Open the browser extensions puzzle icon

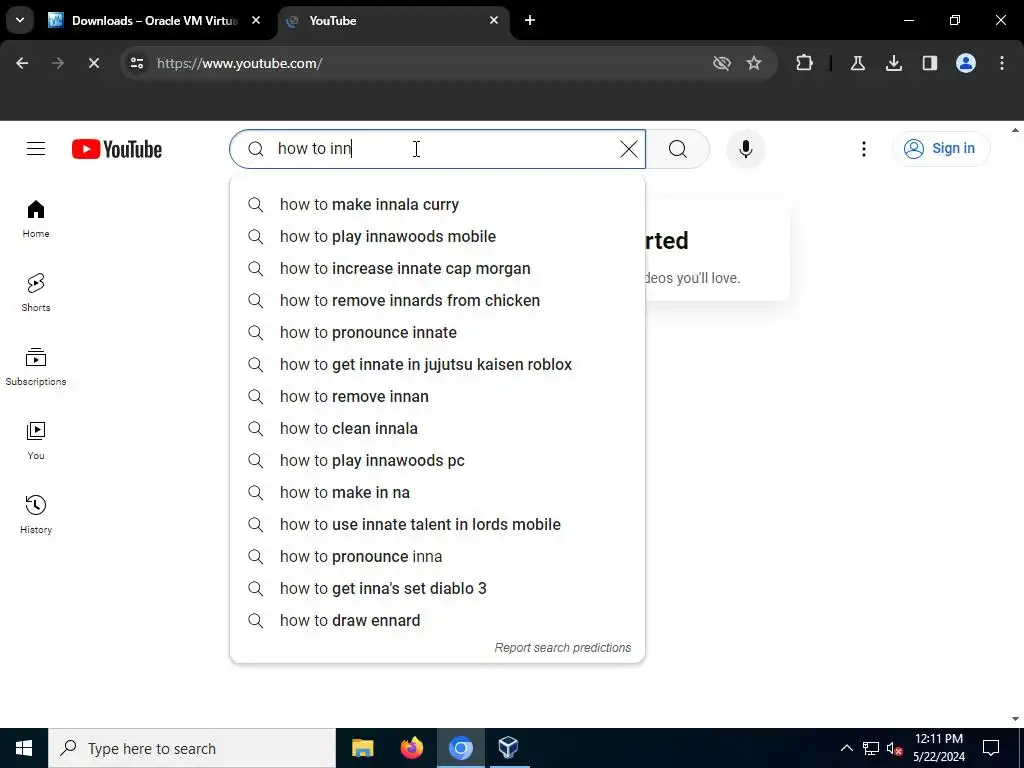click(805, 63)
